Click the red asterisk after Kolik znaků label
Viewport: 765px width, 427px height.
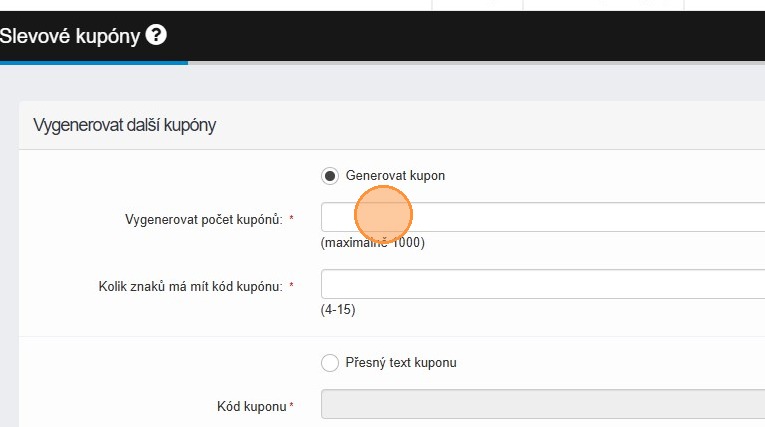pos(291,286)
